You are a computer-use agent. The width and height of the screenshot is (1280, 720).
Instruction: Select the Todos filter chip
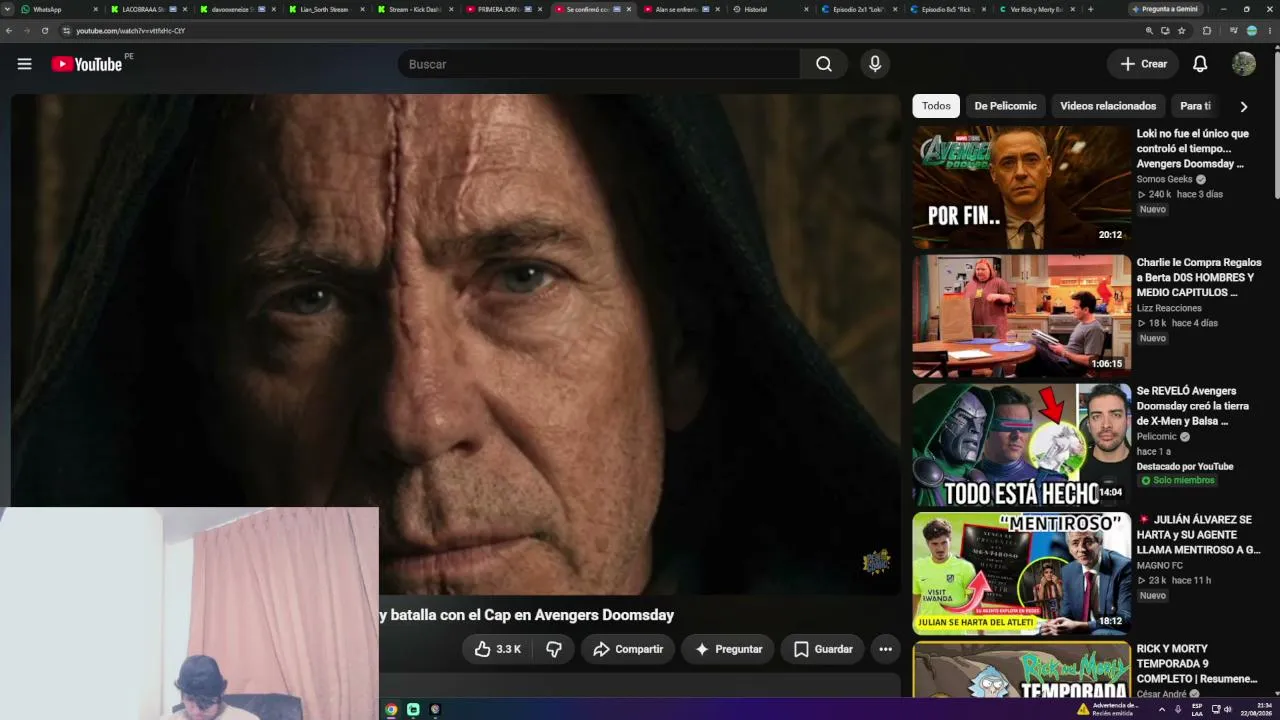[x=936, y=106]
